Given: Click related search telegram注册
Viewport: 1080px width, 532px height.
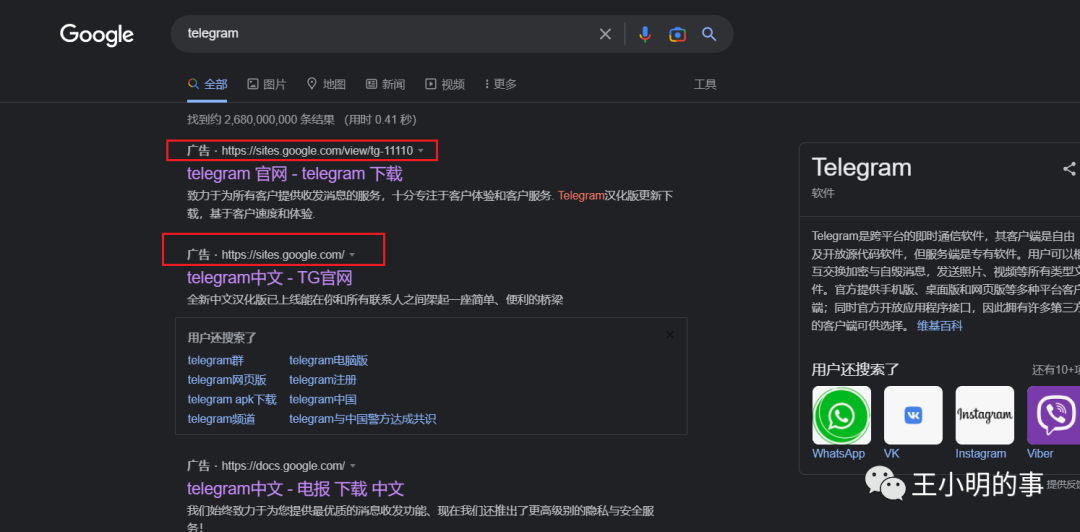Looking at the screenshot, I should coord(323,380).
